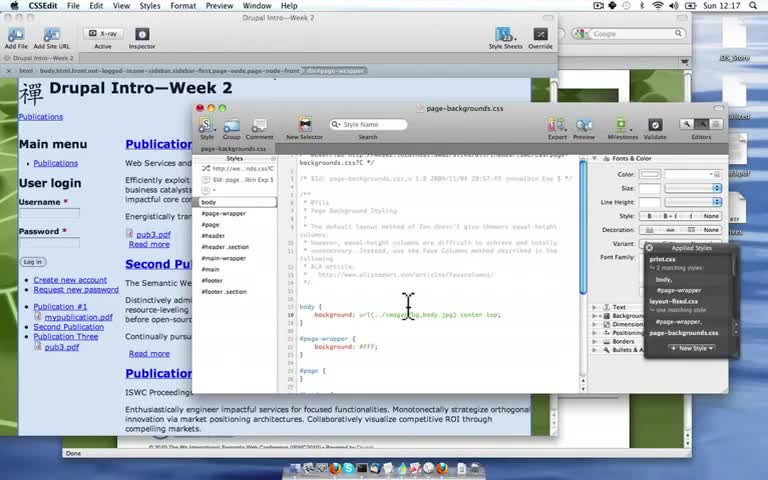This screenshot has height=480, width=768.
Task: Open the Format menu
Action: [x=183, y=6]
